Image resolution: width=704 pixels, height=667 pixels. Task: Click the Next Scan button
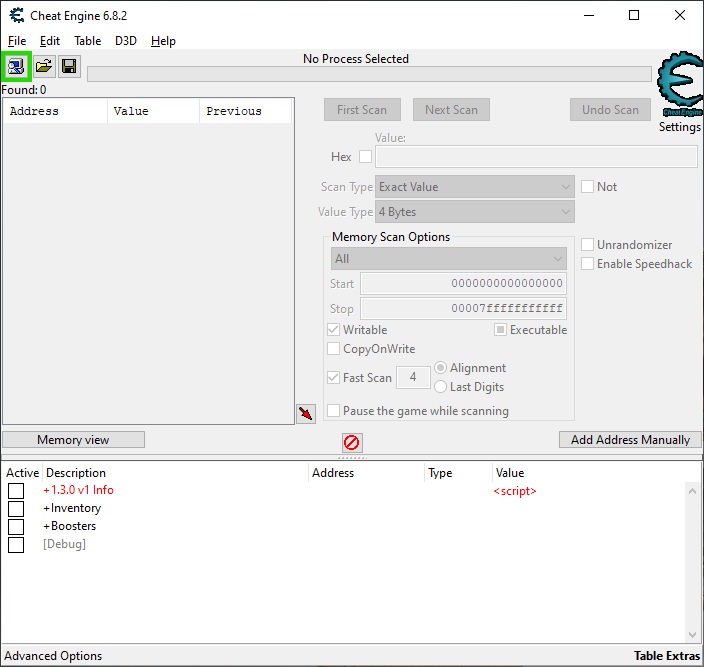click(x=451, y=110)
